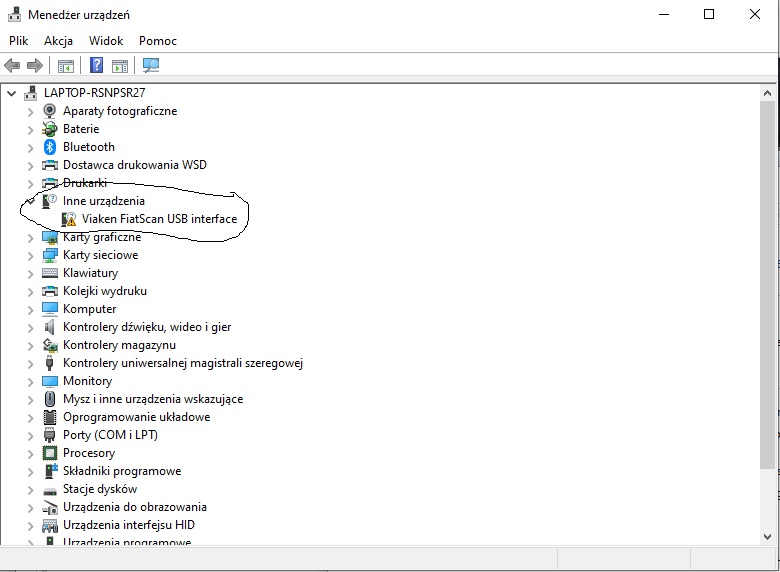Click the Monitory screen icon
The width and height of the screenshot is (780, 572).
tap(50, 381)
